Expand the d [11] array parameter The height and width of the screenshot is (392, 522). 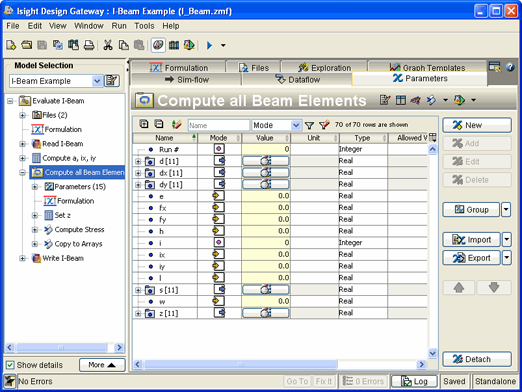pyautogui.click(x=138, y=161)
